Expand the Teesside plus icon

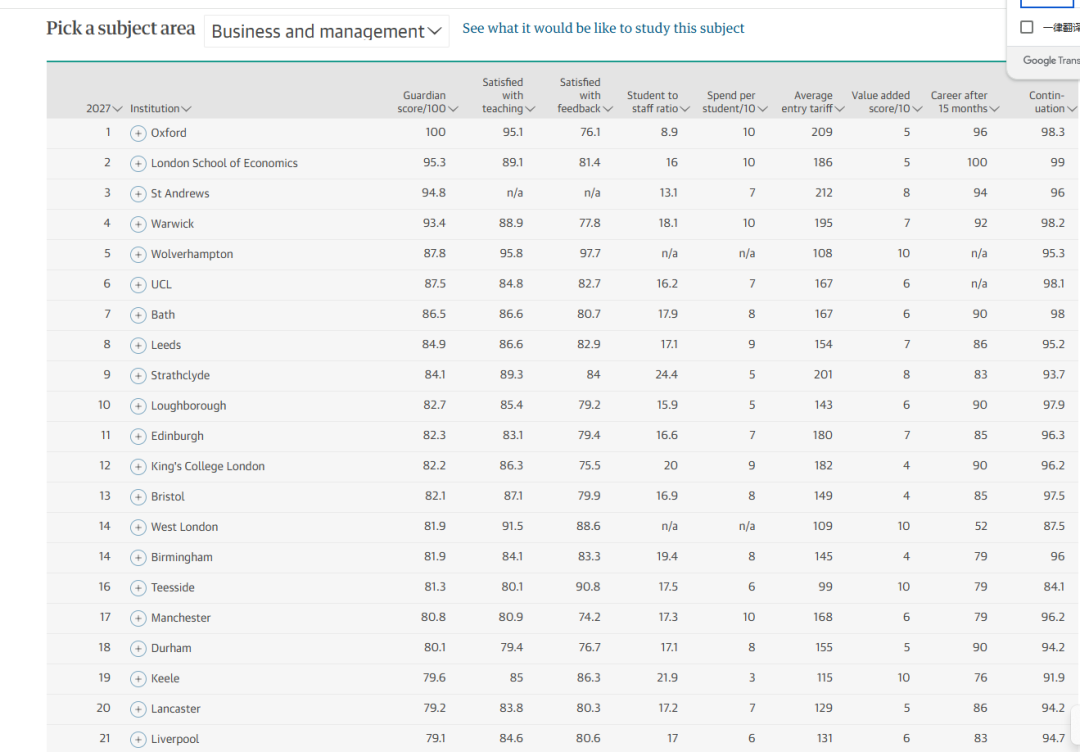tap(138, 588)
